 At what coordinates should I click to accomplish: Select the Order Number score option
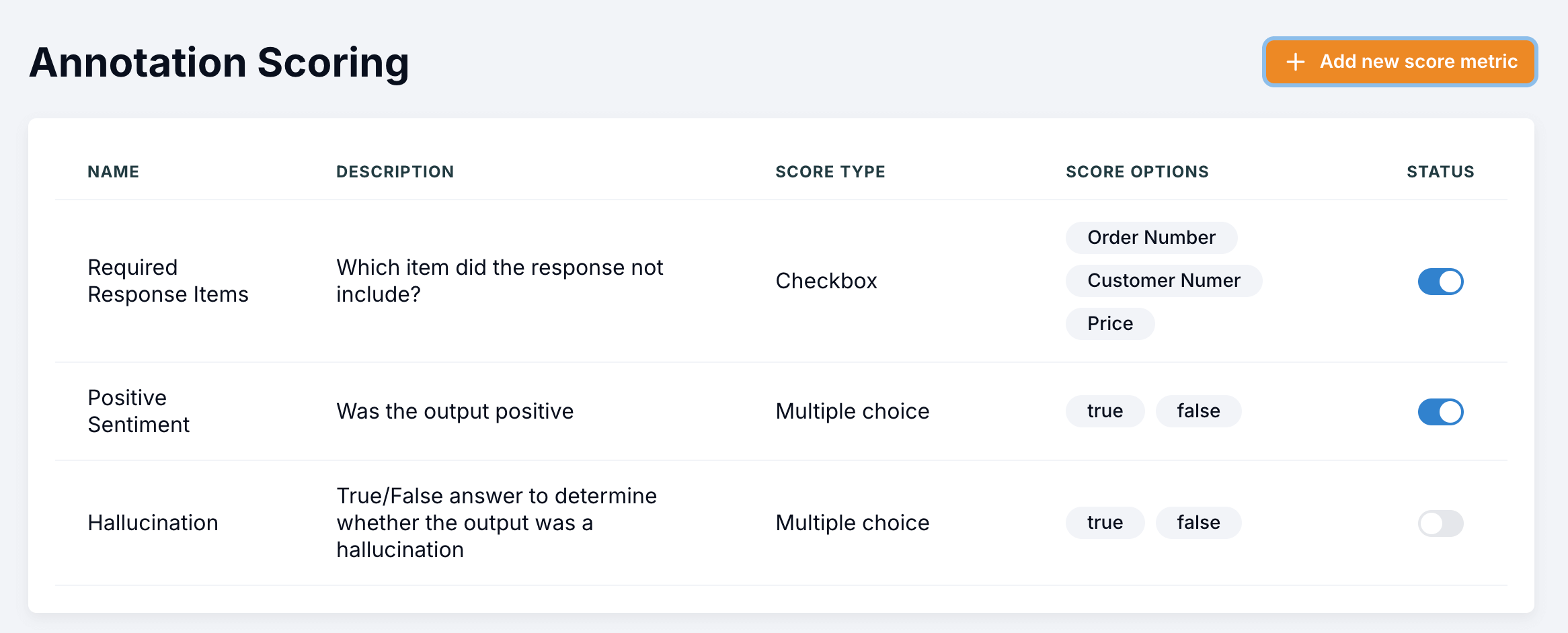tap(1151, 238)
